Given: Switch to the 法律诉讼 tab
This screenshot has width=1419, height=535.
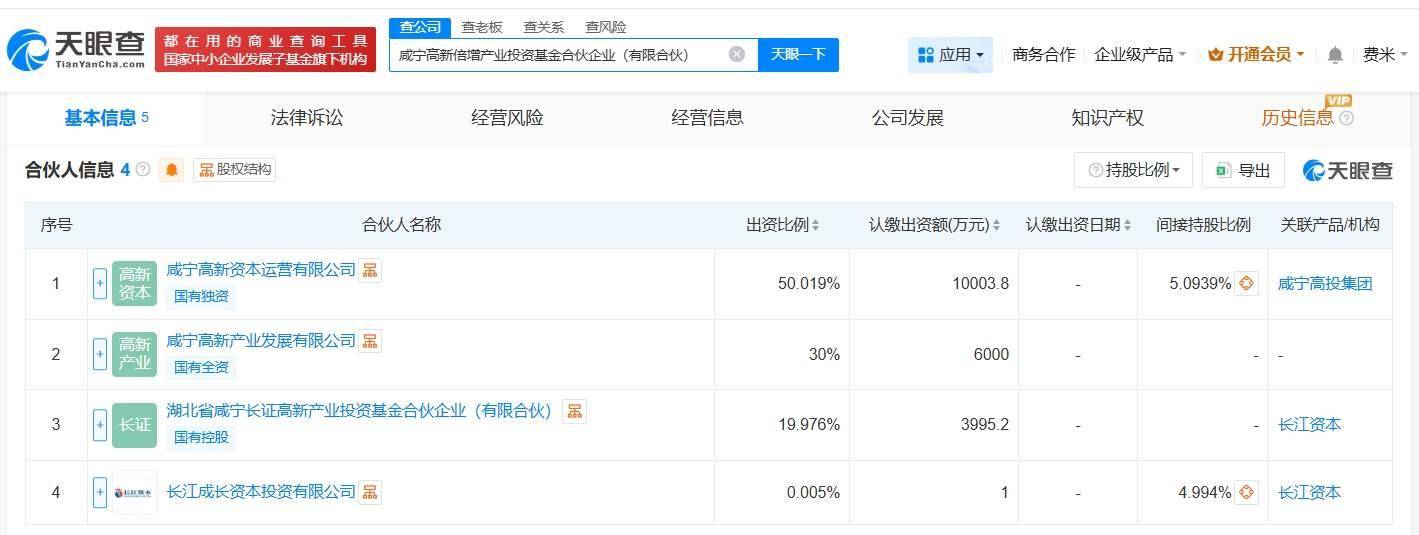Looking at the screenshot, I should point(307,118).
